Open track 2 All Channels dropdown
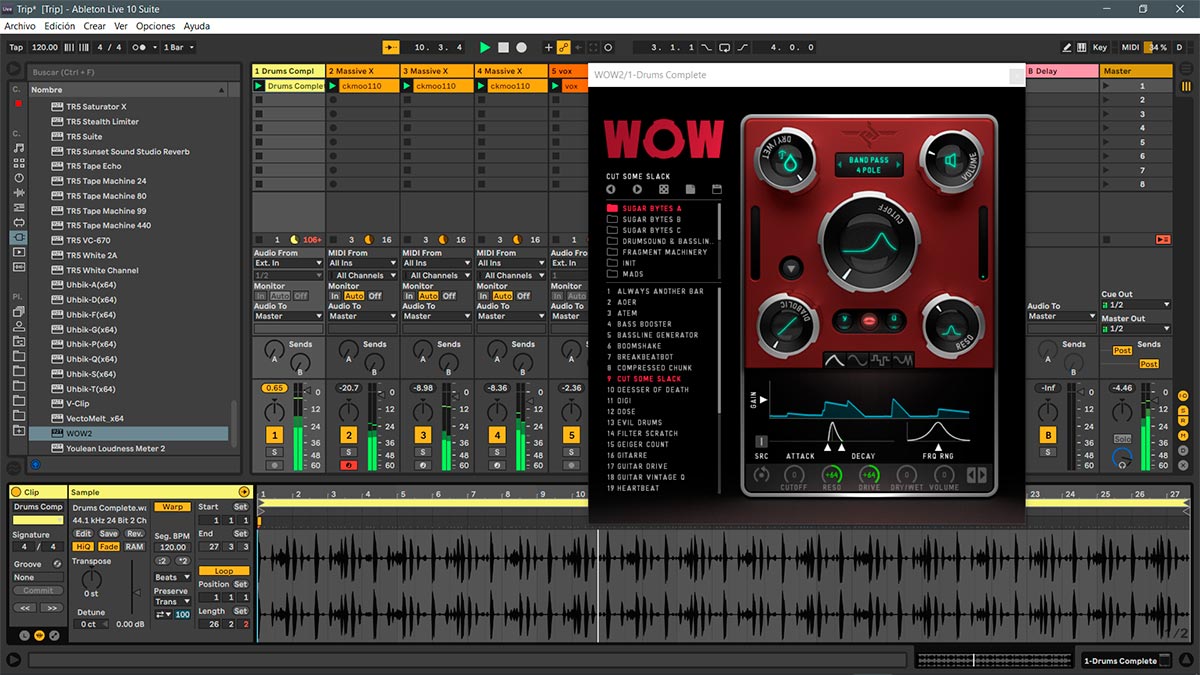 click(362, 275)
